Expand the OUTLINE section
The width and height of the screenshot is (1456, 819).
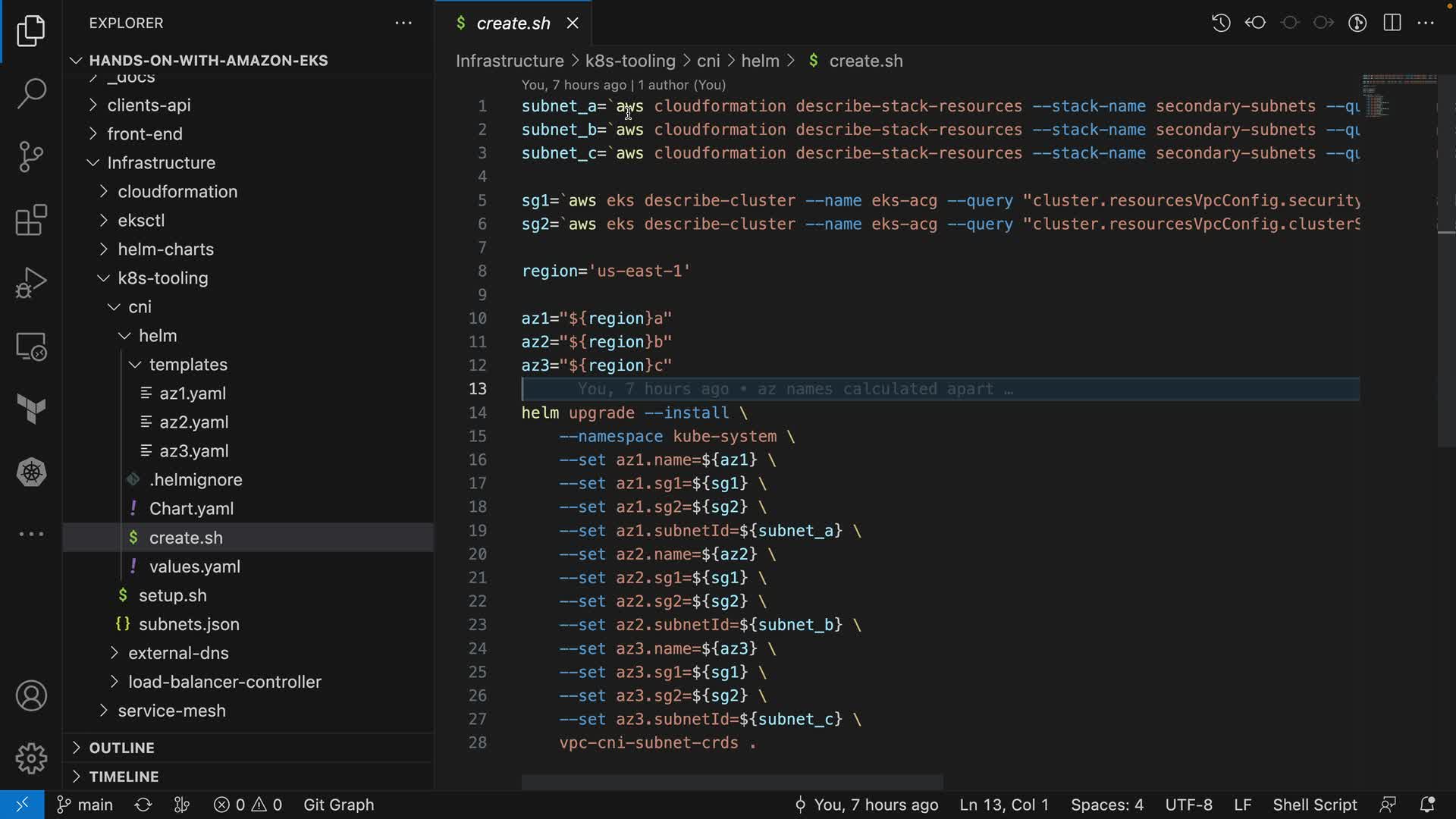tap(121, 748)
